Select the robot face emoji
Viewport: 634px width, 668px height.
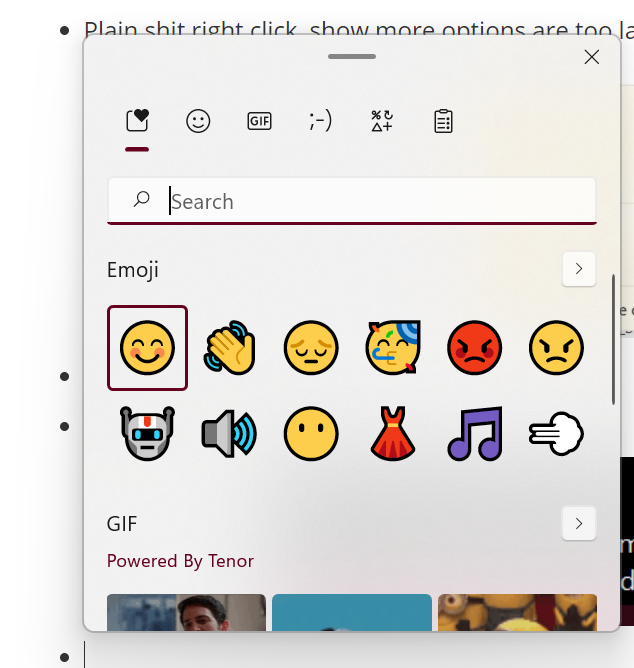(x=147, y=433)
